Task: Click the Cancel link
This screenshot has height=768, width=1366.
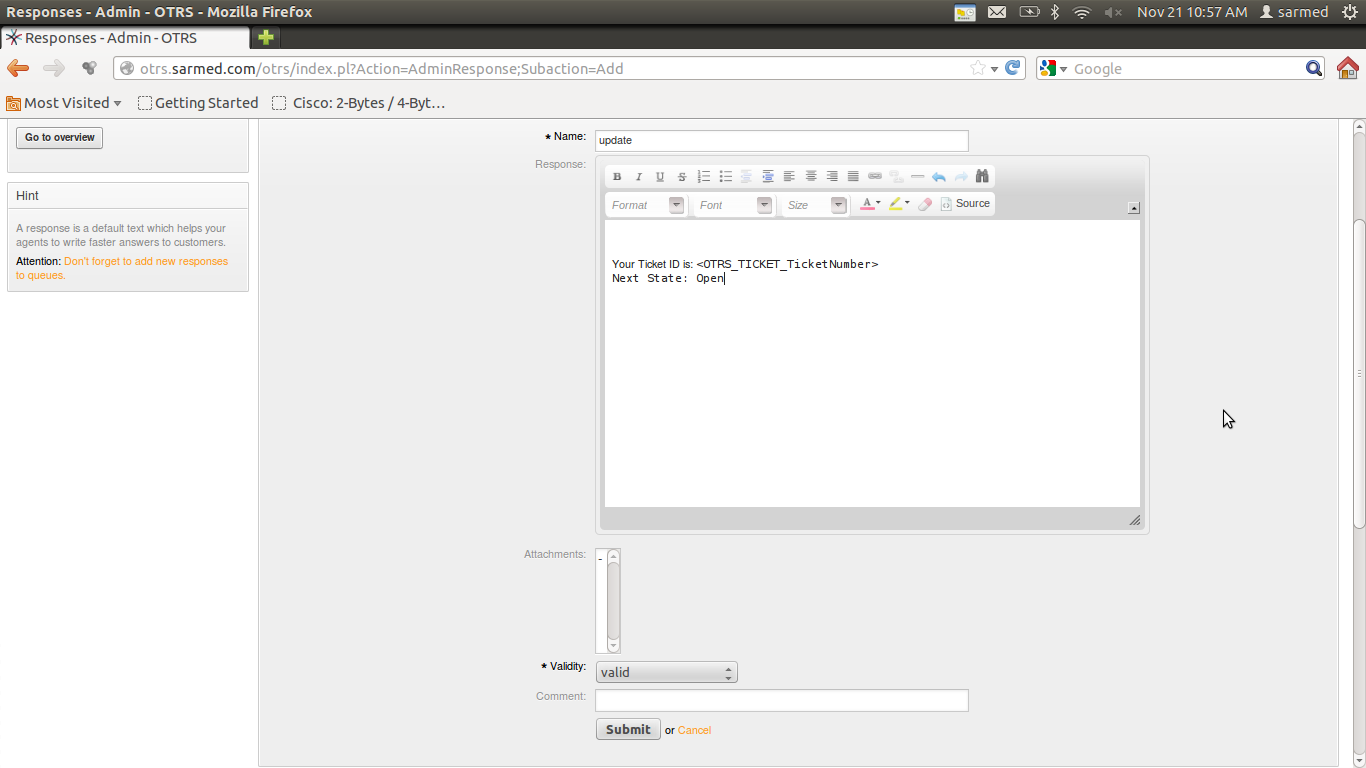Action: click(694, 730)
